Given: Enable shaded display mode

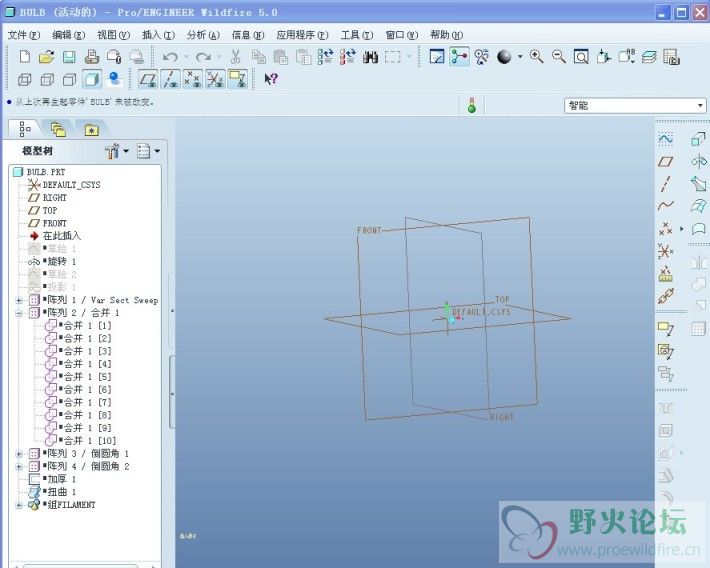Looking at the screenshot, I should click(x=92, y=80).
